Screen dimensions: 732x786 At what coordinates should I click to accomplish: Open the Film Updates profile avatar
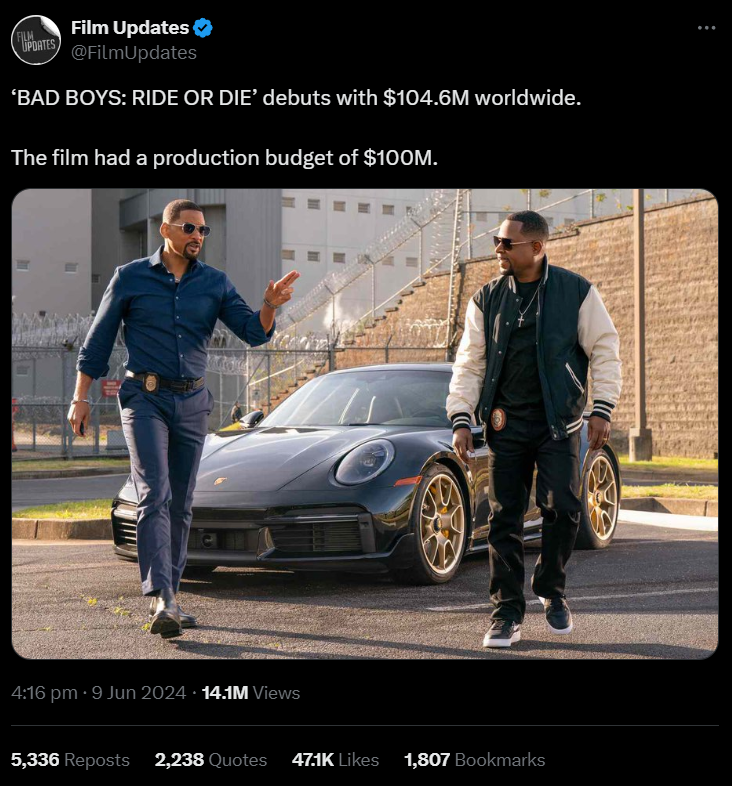tap(36, 40)
